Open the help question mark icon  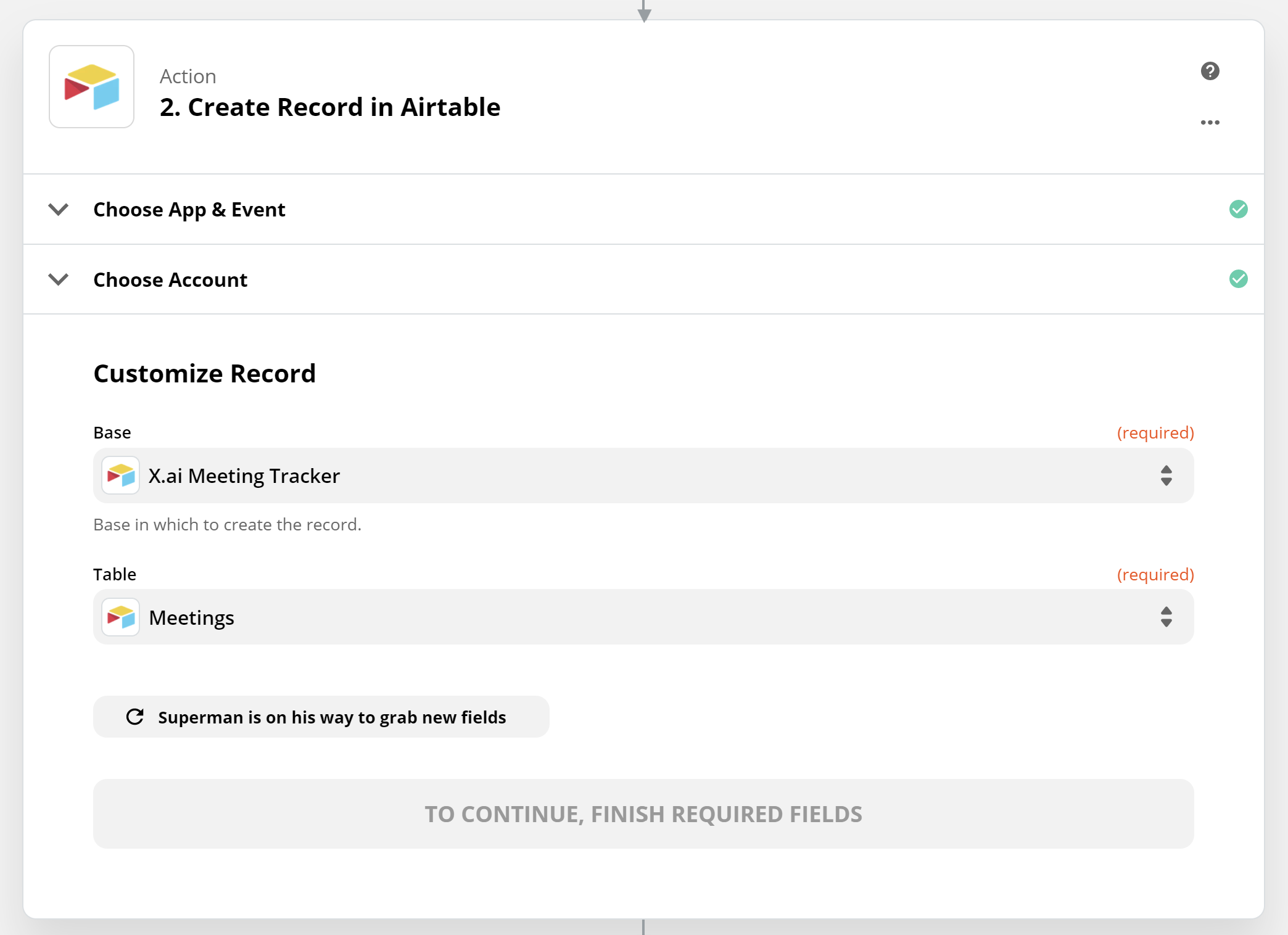tap(1210, 71)
